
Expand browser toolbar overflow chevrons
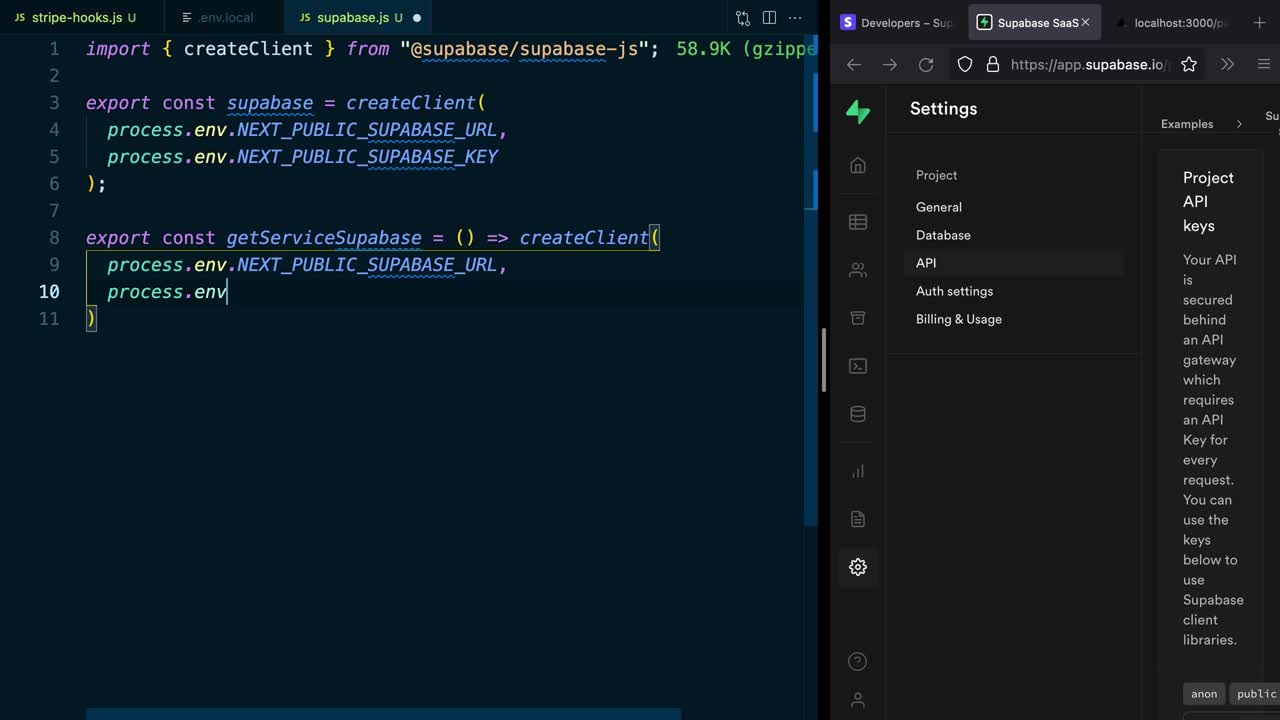pos(1227,64)
